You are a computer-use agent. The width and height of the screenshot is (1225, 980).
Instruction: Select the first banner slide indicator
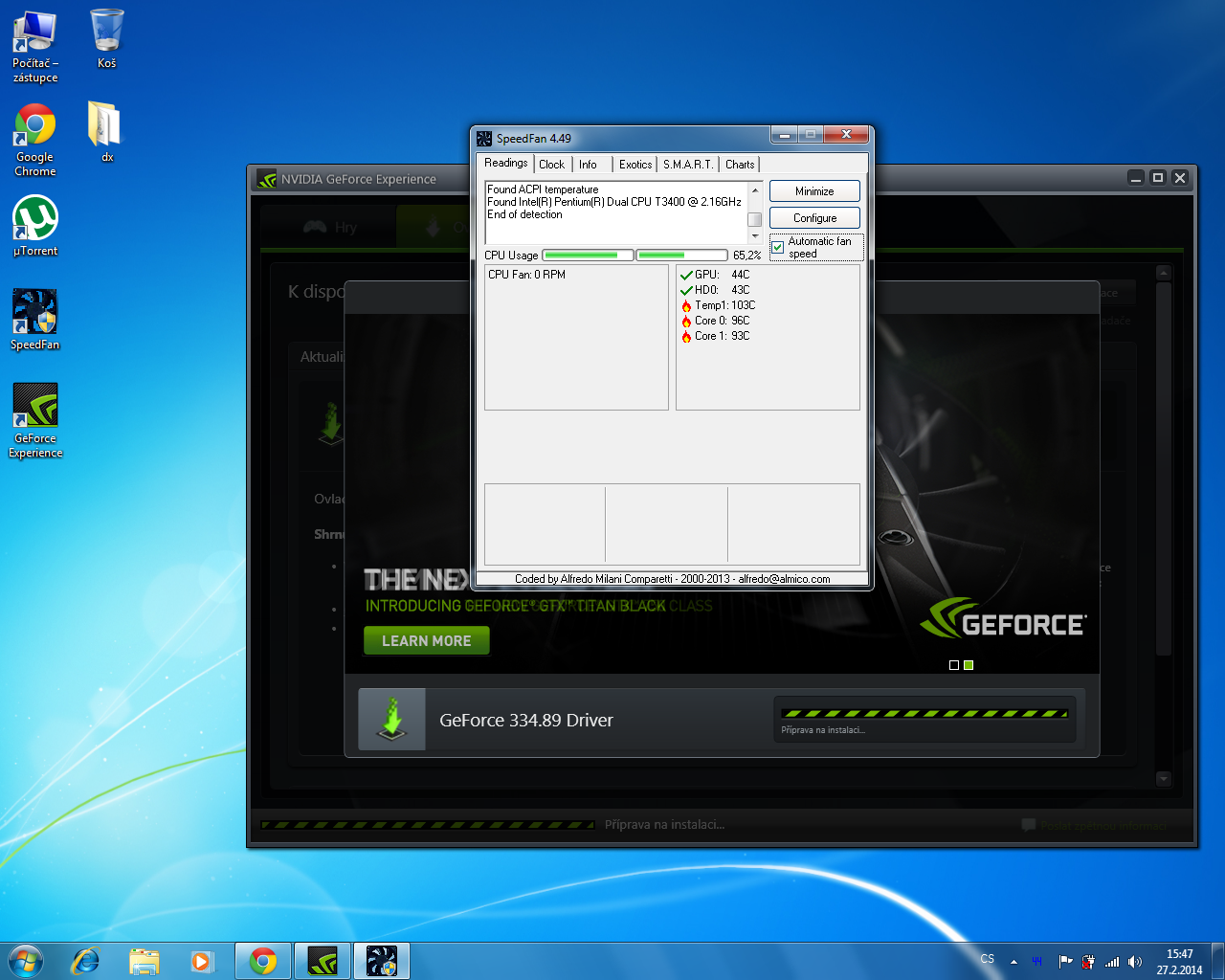[953, 665]
